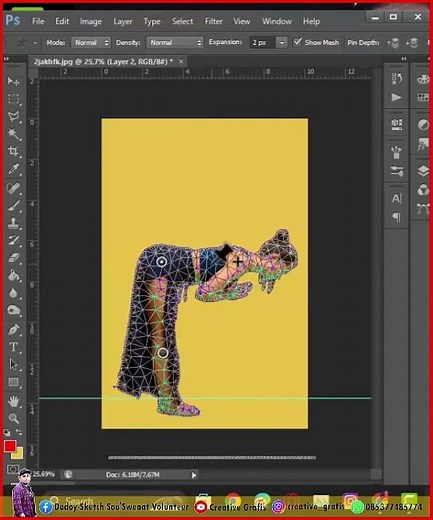Click the puppet pin on upper skirt
Image resolution: width=433 pixels, height=520 pixels.
161,262
